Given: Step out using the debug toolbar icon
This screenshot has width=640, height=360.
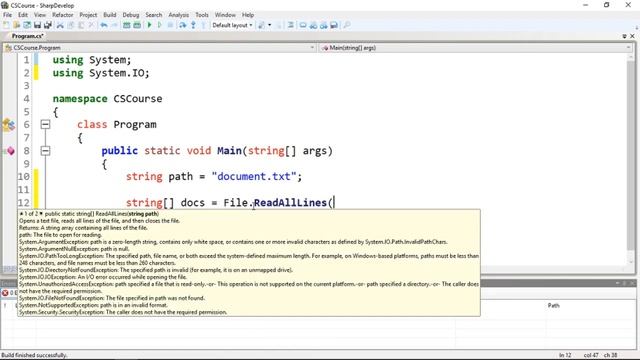Looking at the screenshot, I should point(203,25).
